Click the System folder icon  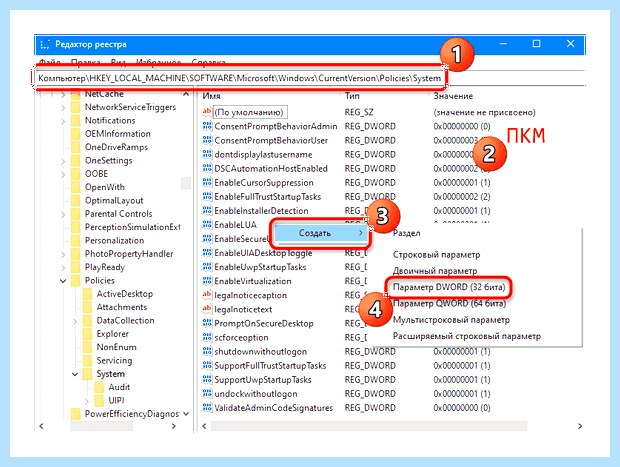pyautogui.click(x=87, y=374)
